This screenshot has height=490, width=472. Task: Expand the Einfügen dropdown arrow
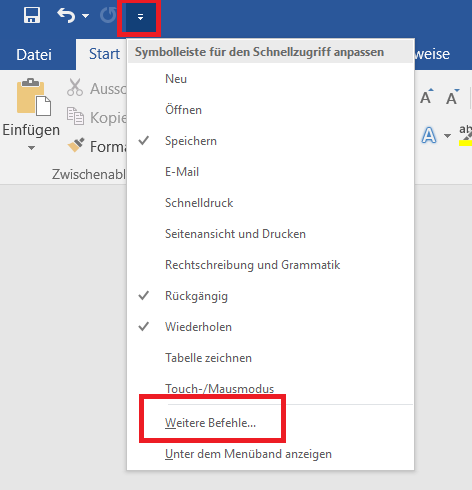(x=31, y=148)
